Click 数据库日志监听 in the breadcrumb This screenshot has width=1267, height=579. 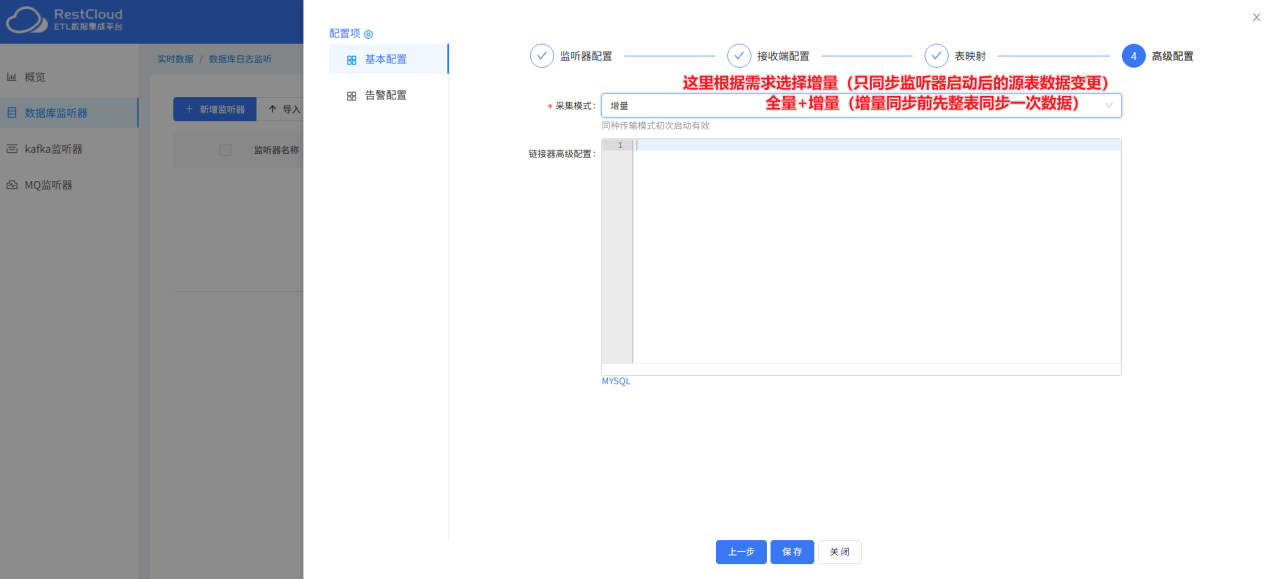tap(240, 59)
